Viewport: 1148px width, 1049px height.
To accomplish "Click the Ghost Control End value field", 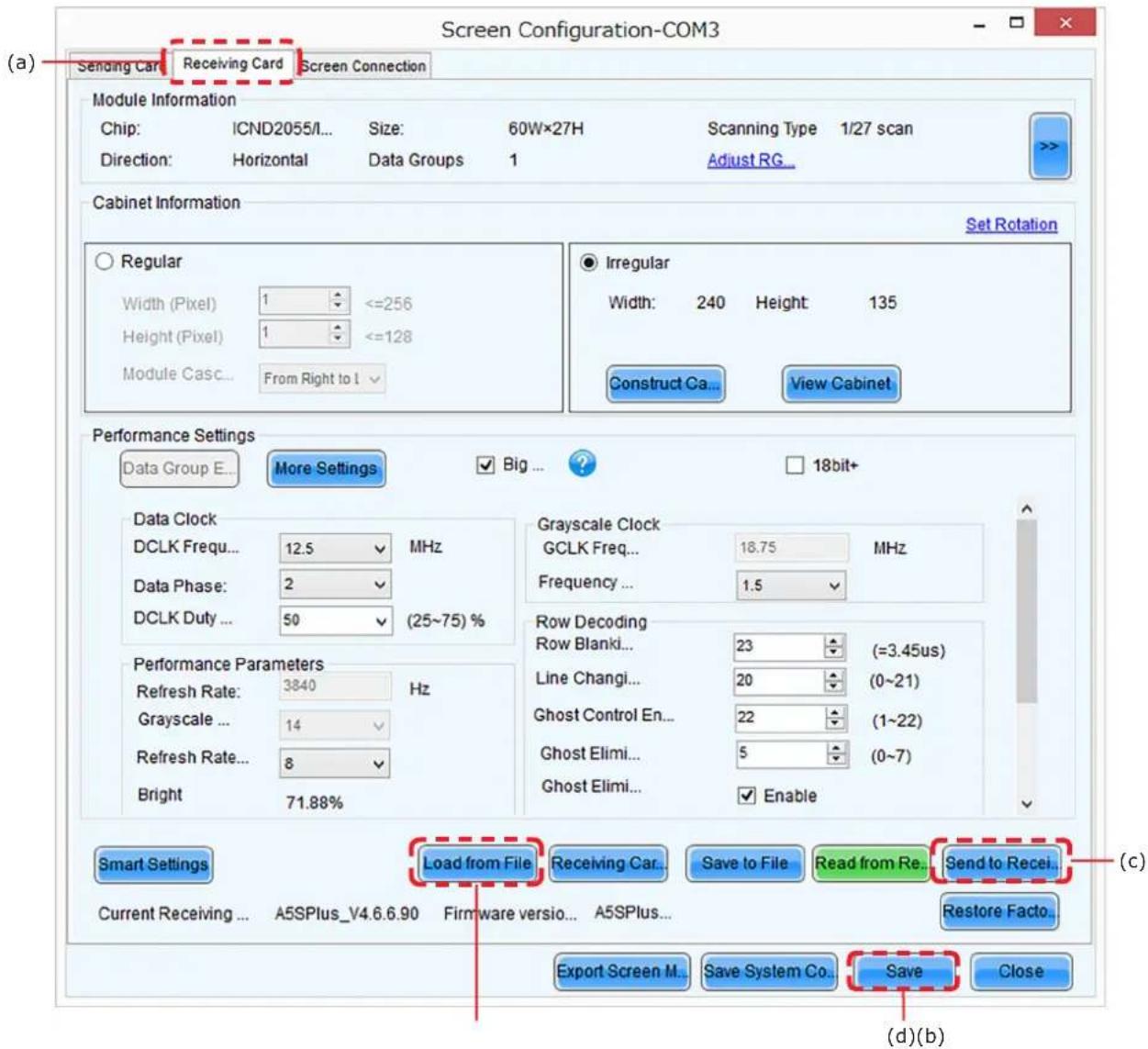I will click(x=778, y=718).
